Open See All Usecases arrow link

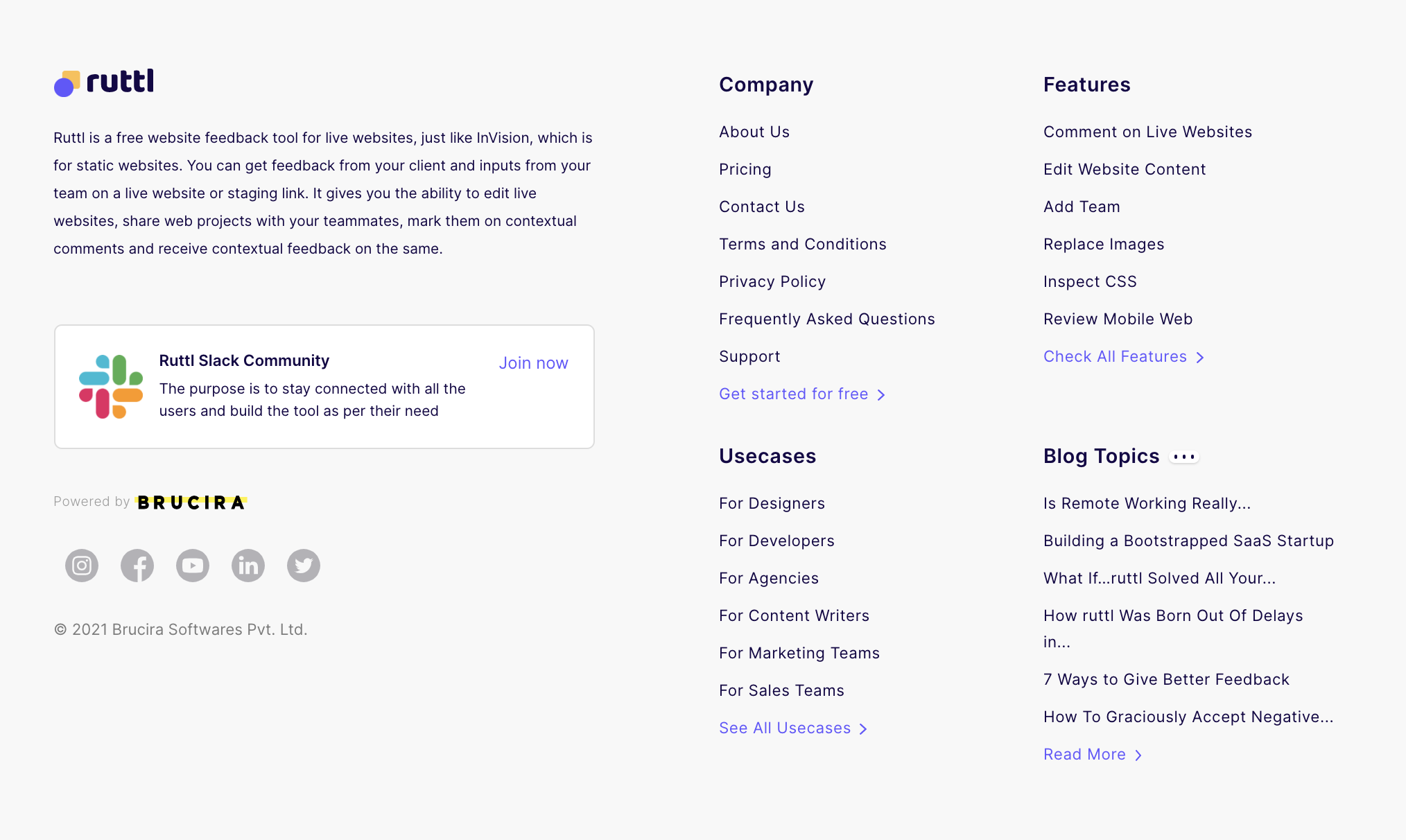pyautogui.click(x=792, y=728)
